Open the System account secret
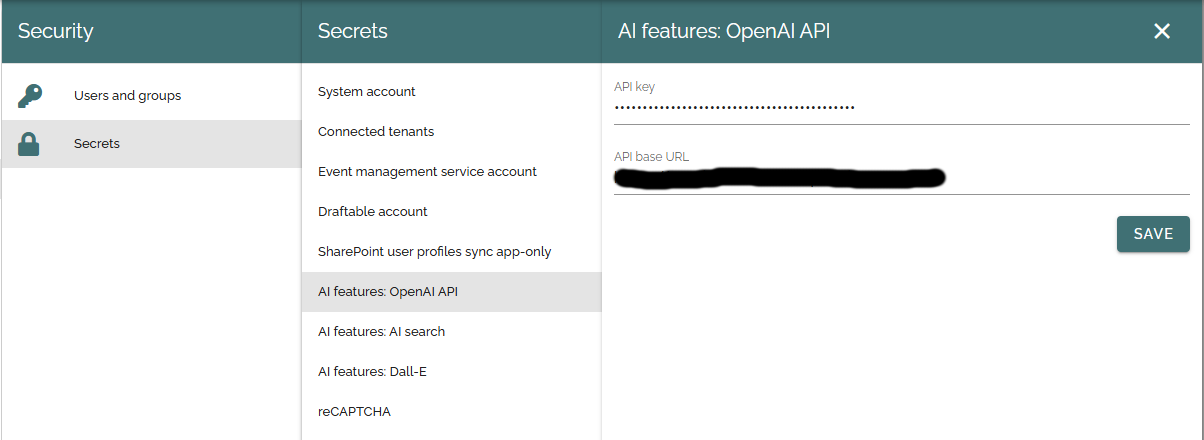The width and height of the screenshot is (1204, 440). point(452,92)
